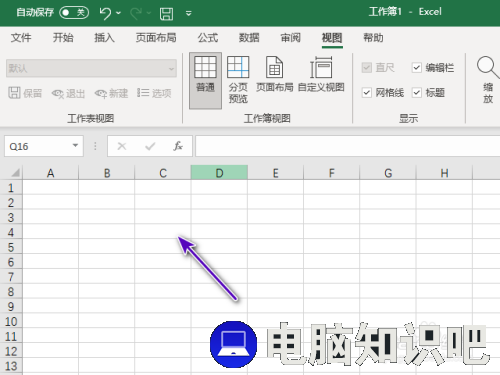Click the 保留 sheet view button
The width and height of the screenshot is (500, 375).
tap(25, 93)
